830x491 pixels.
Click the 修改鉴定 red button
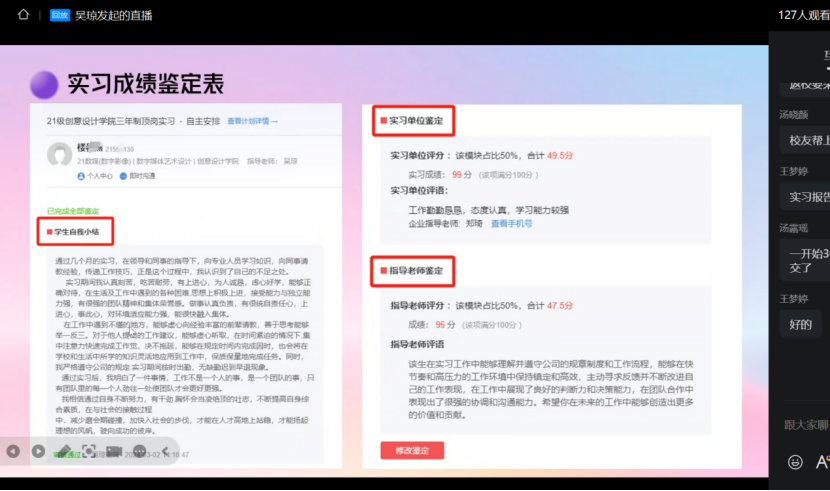coord(412,451)
